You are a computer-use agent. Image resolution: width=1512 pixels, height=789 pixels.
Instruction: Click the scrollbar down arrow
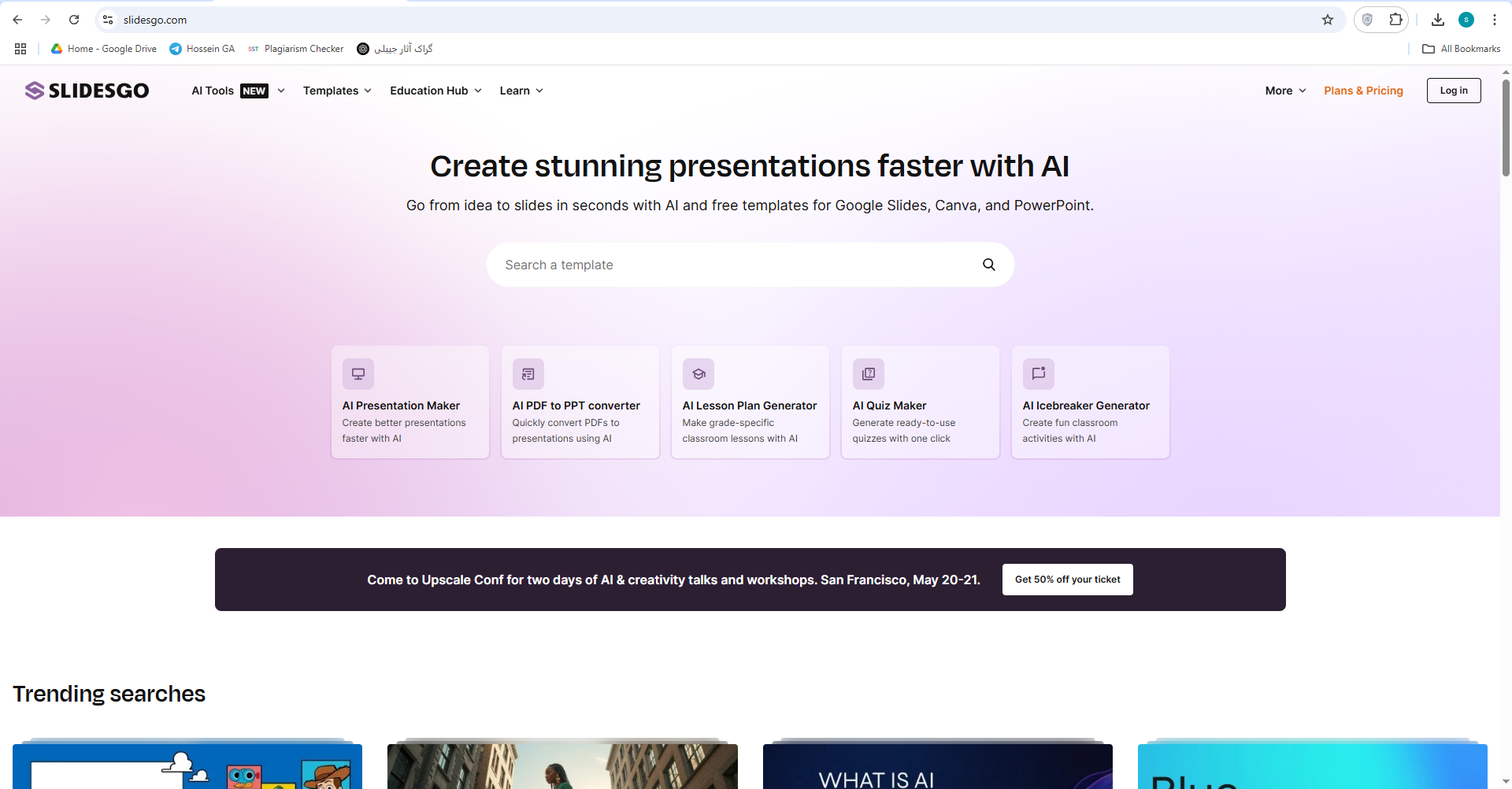point(1506,782)
